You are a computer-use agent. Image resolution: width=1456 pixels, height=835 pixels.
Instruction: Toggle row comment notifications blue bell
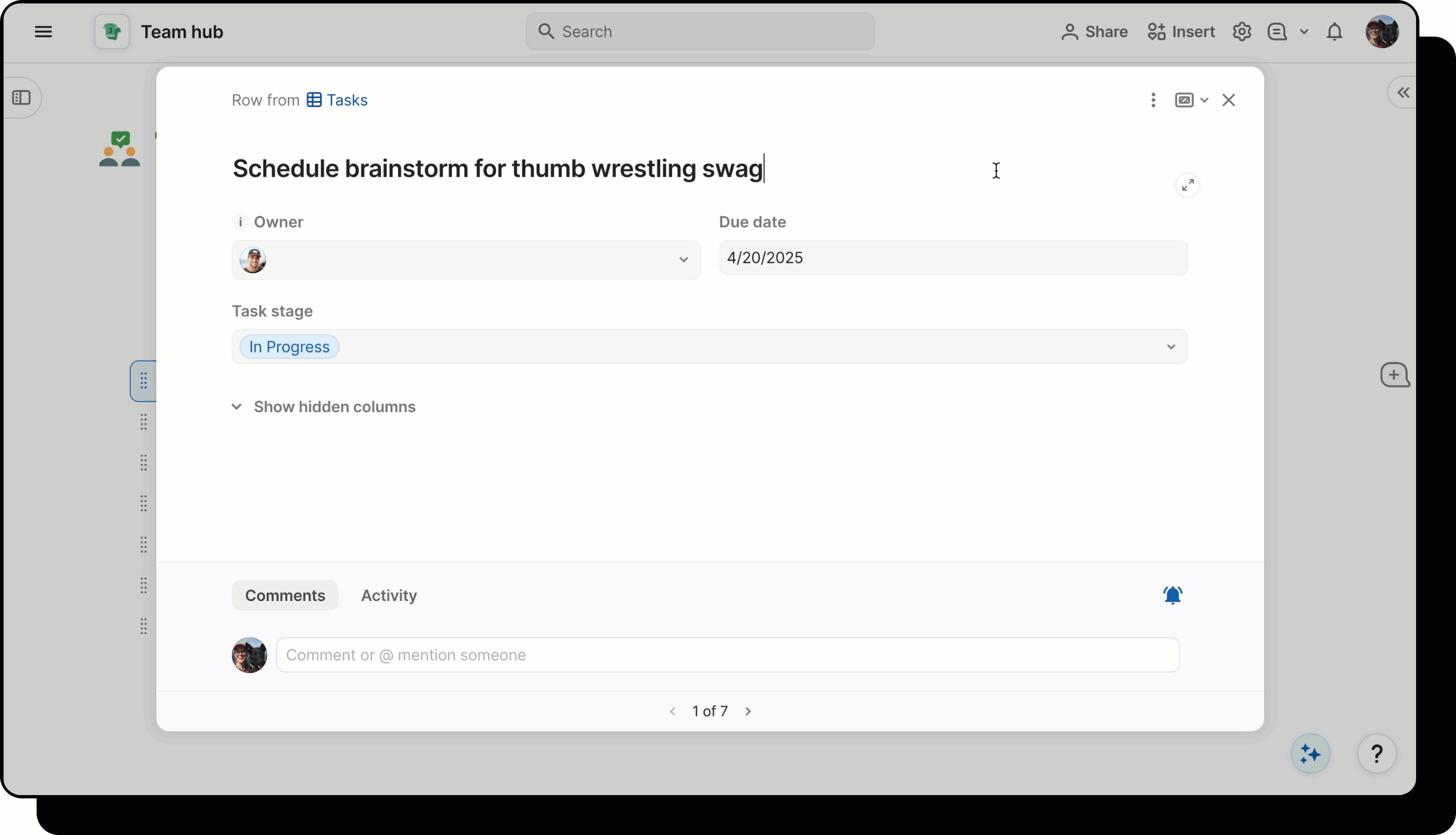pos(1172,595)
